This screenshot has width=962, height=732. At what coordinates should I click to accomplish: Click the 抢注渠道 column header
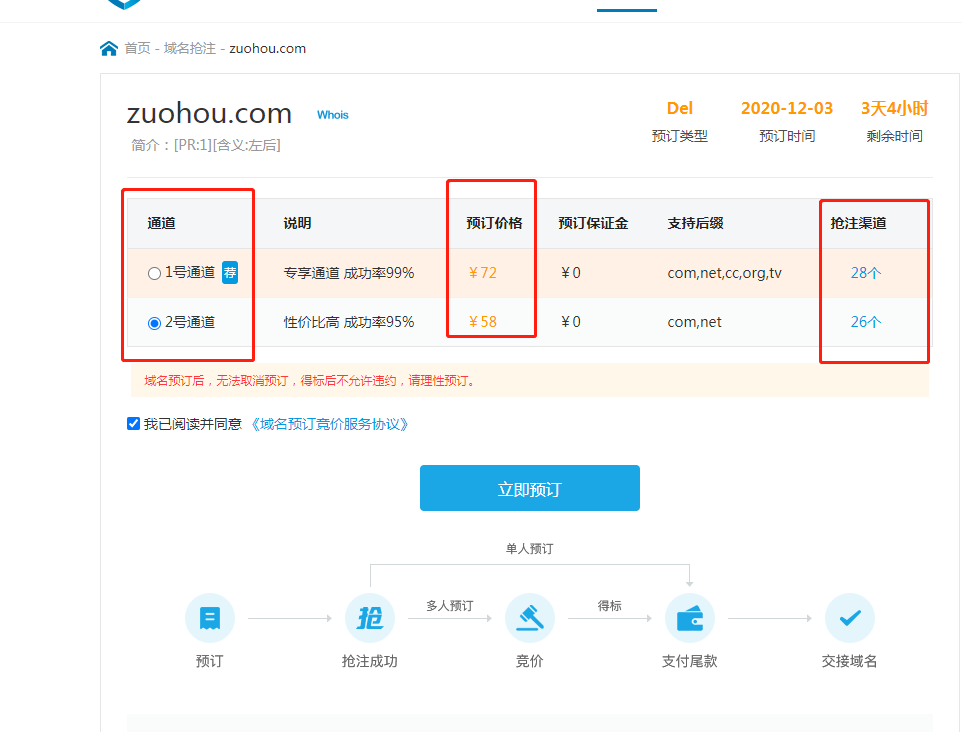coord(858,223)
